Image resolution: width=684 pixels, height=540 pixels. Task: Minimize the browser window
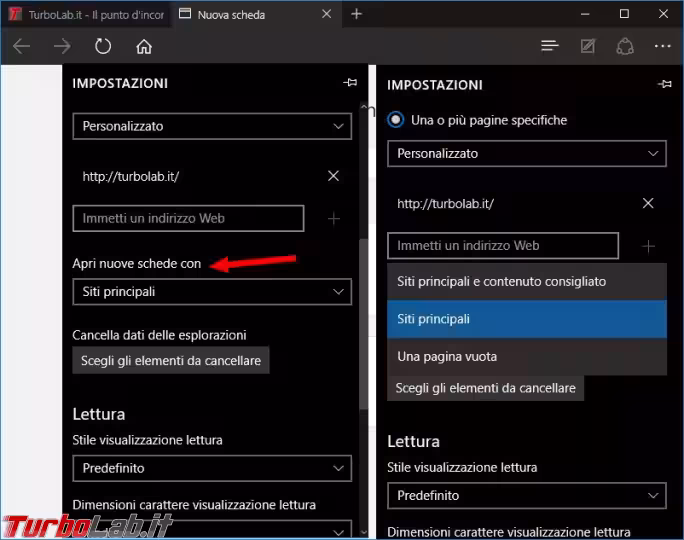tap(585, 14)
